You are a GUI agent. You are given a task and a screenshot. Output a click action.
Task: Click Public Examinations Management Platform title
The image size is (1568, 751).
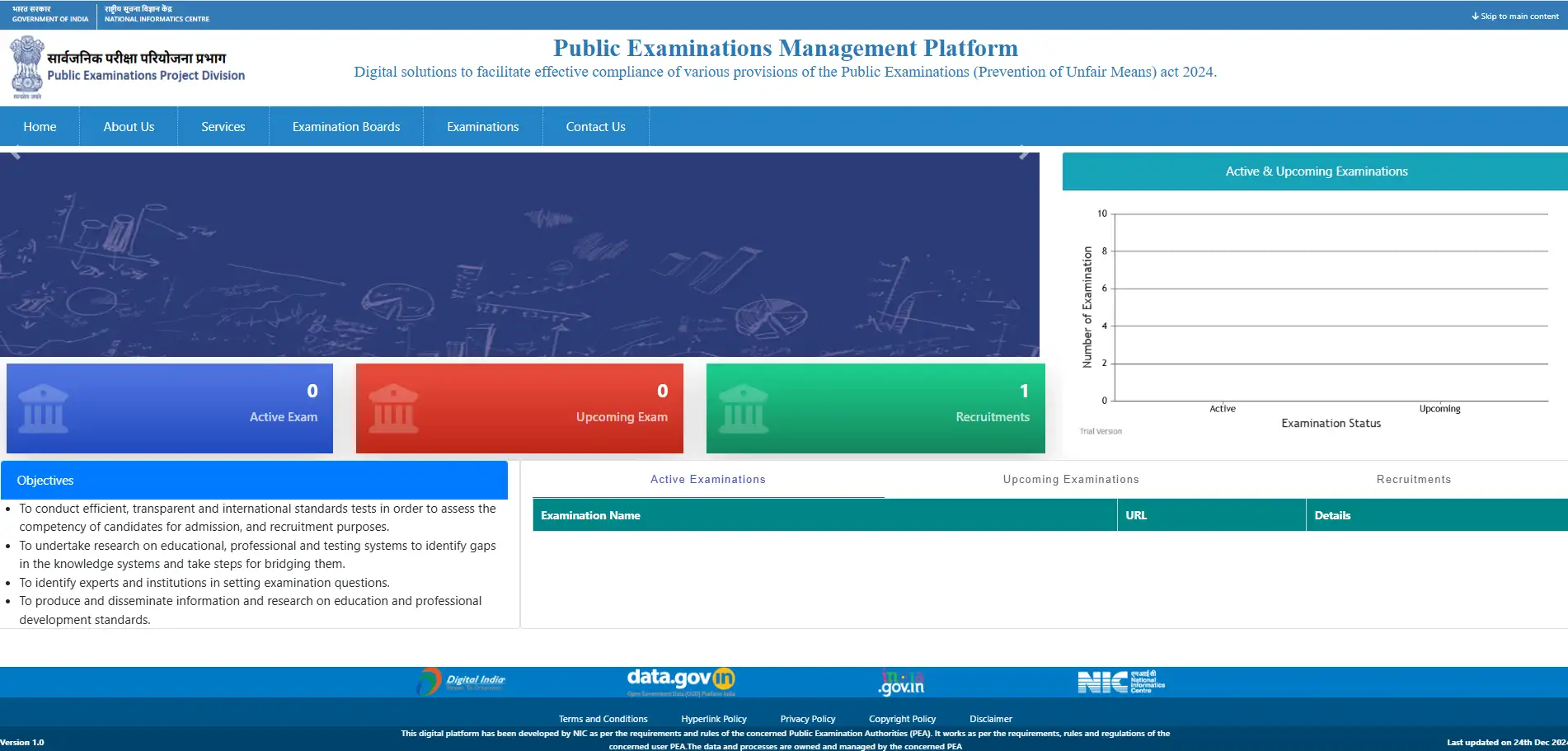[x=786, y=49]
